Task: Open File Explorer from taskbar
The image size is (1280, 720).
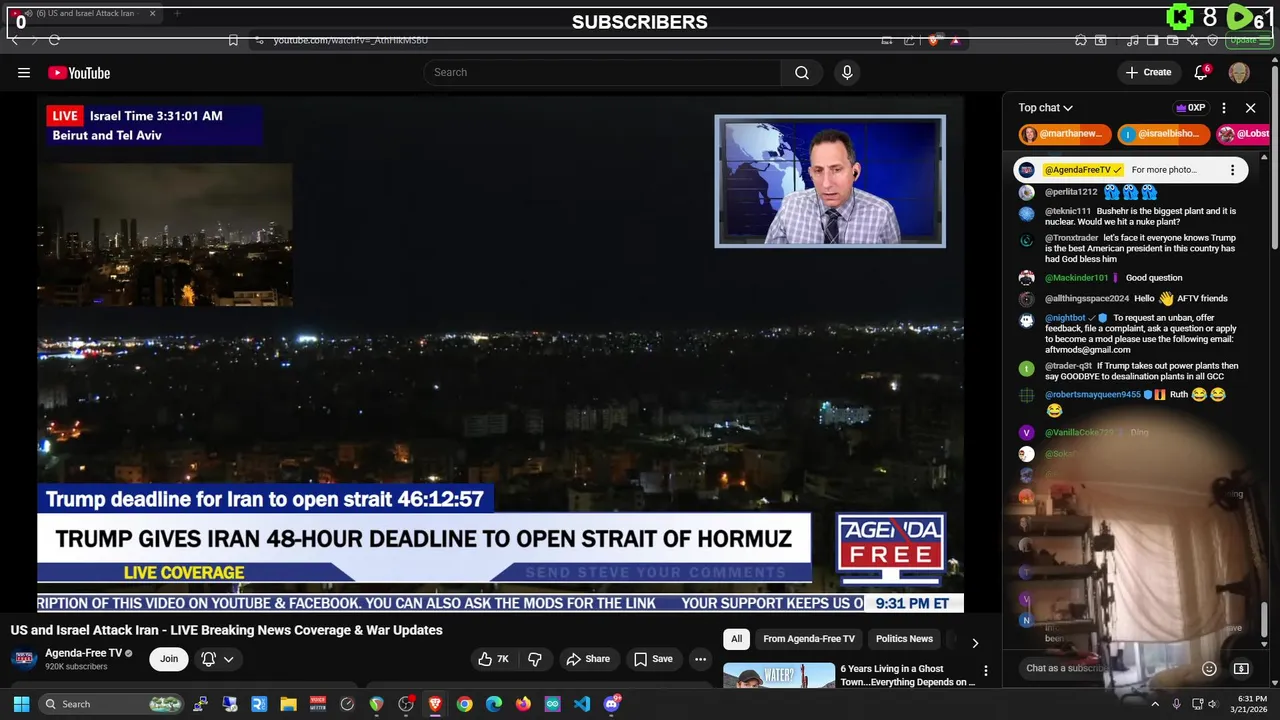Action: 288,704
